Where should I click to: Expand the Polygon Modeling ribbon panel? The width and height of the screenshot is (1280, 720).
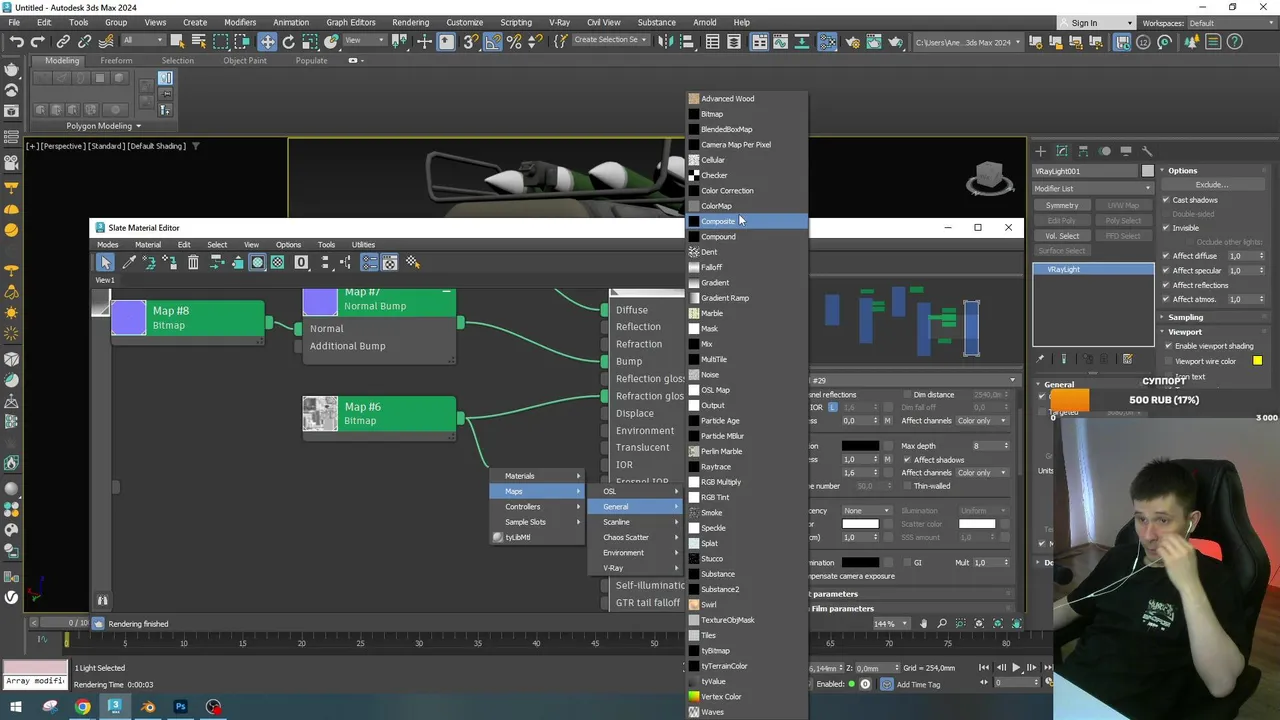(104, 126)
